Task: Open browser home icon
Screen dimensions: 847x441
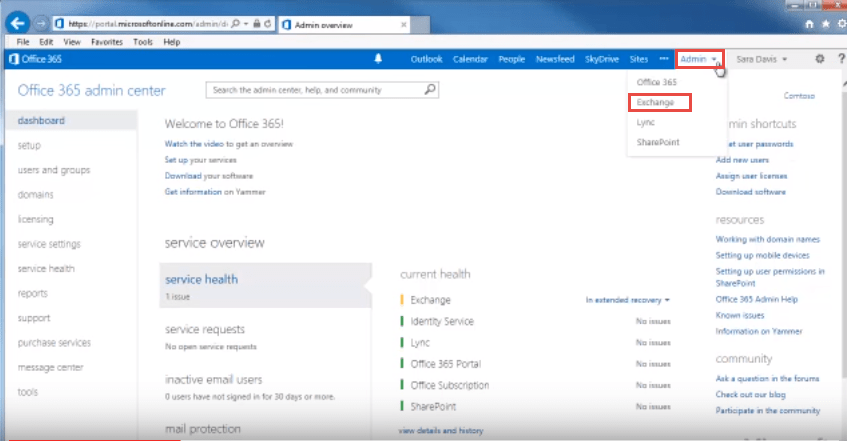Action: click(x=809, y=24)
